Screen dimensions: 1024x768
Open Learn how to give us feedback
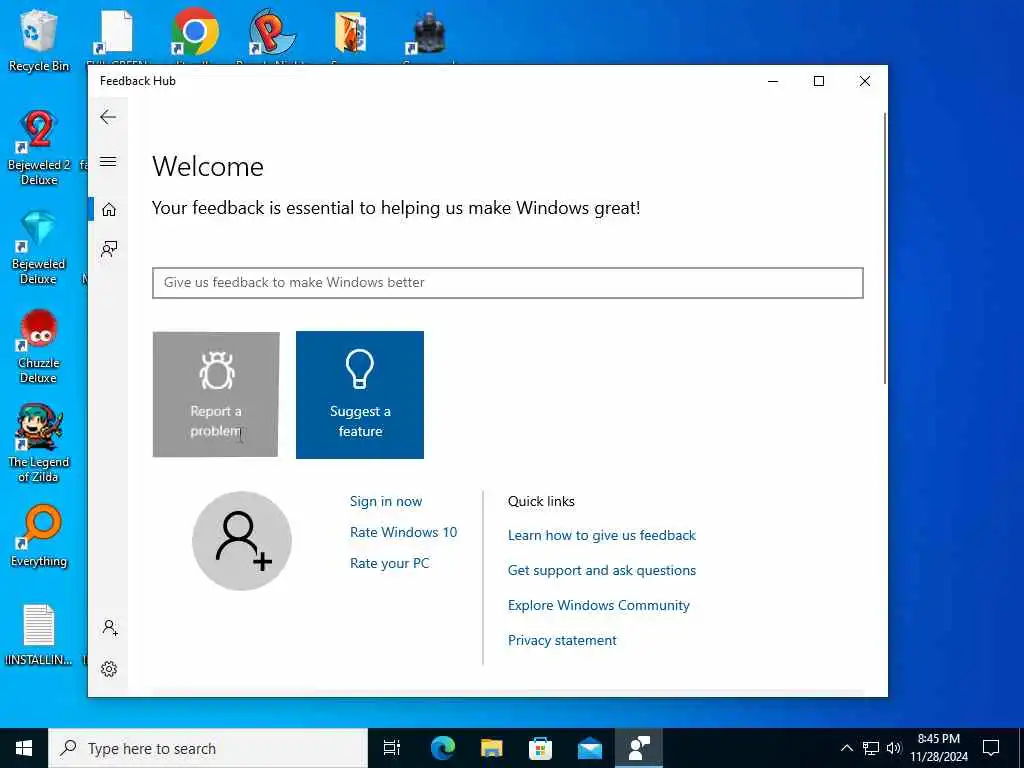601,536
